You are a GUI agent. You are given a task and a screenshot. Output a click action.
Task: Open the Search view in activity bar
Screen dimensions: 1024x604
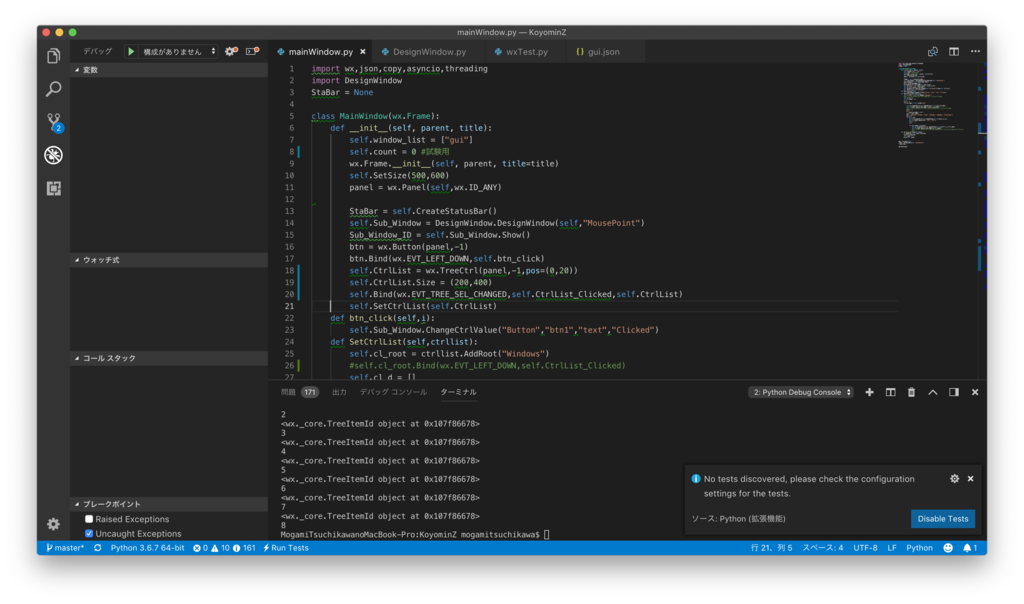point(54,89)
